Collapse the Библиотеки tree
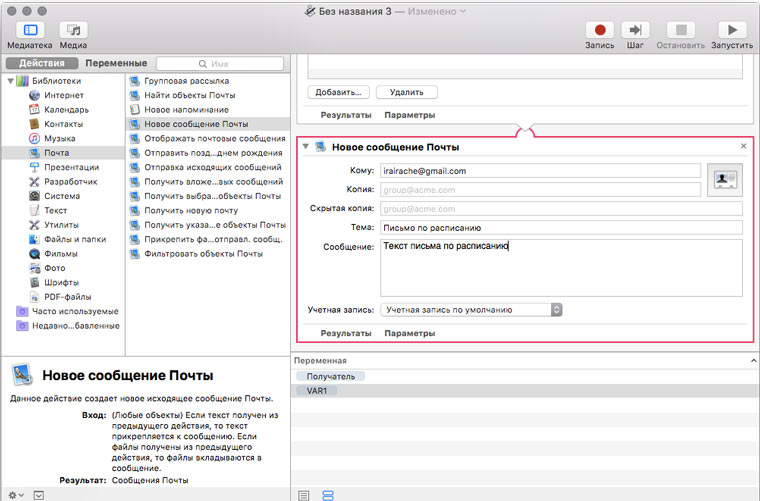 [x=9, y=81]
